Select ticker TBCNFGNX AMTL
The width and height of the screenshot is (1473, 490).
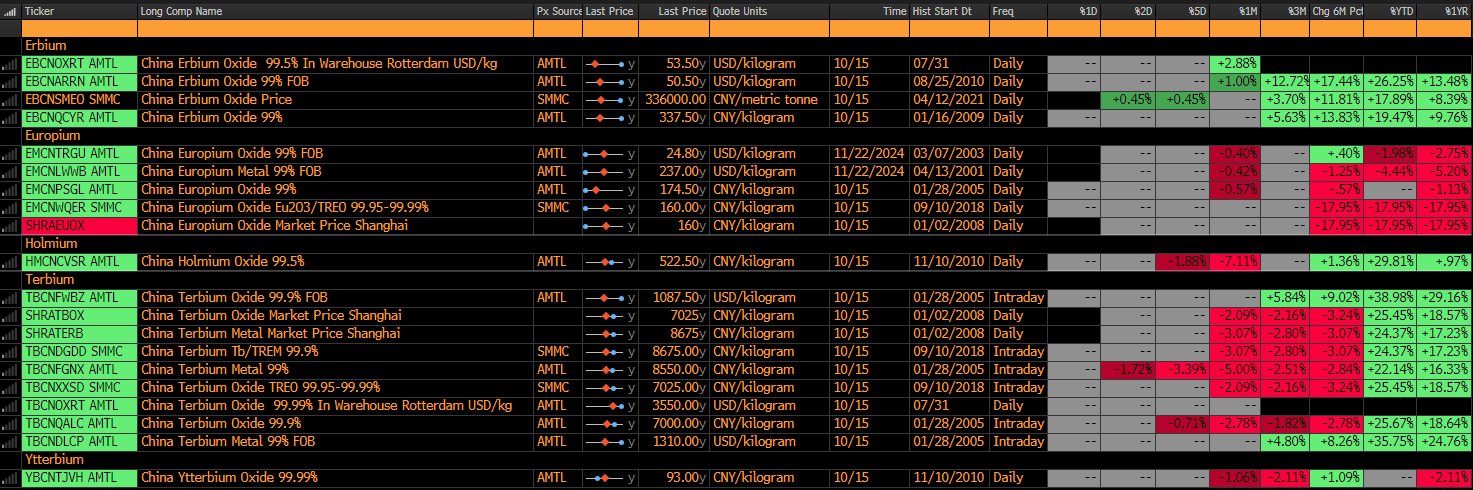click(79, 370)
